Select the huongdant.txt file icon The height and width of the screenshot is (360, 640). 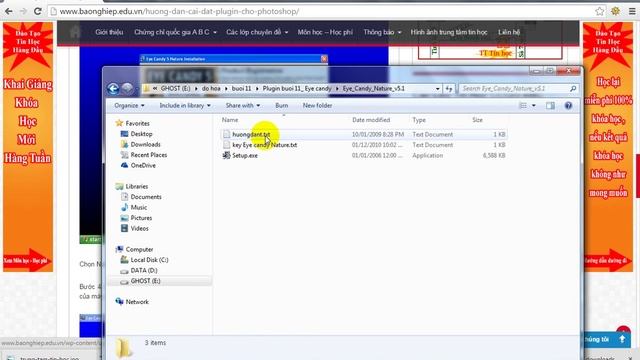[x=227, y=134]
